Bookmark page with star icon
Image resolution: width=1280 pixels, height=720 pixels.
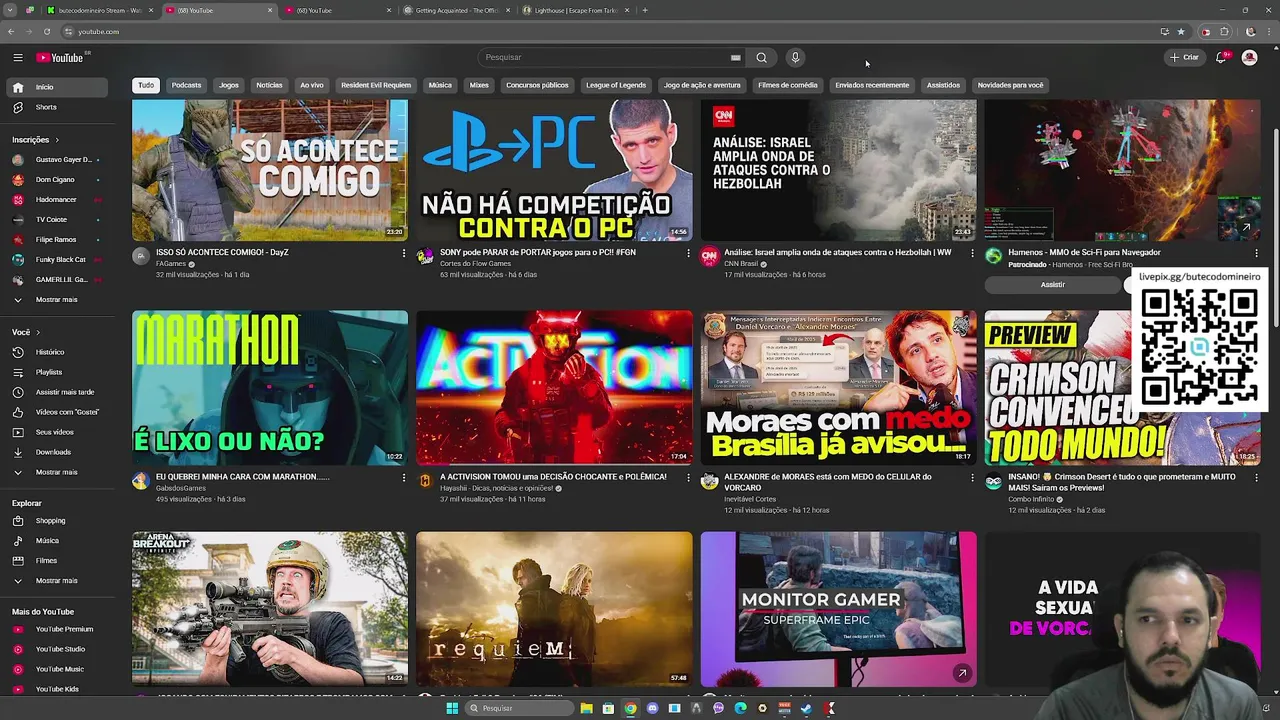1181,32
